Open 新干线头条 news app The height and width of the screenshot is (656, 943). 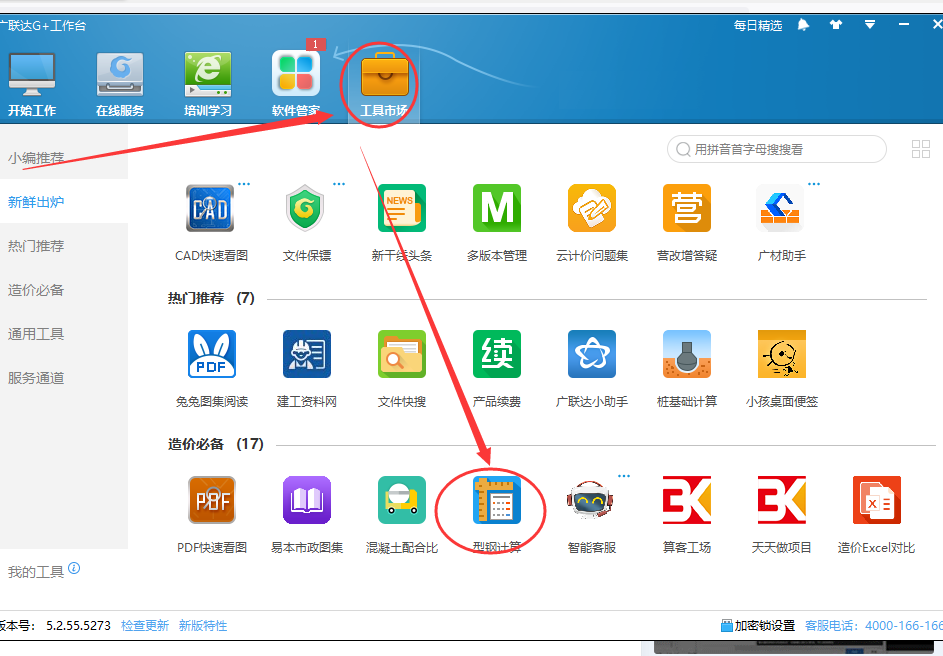point(402,208)
